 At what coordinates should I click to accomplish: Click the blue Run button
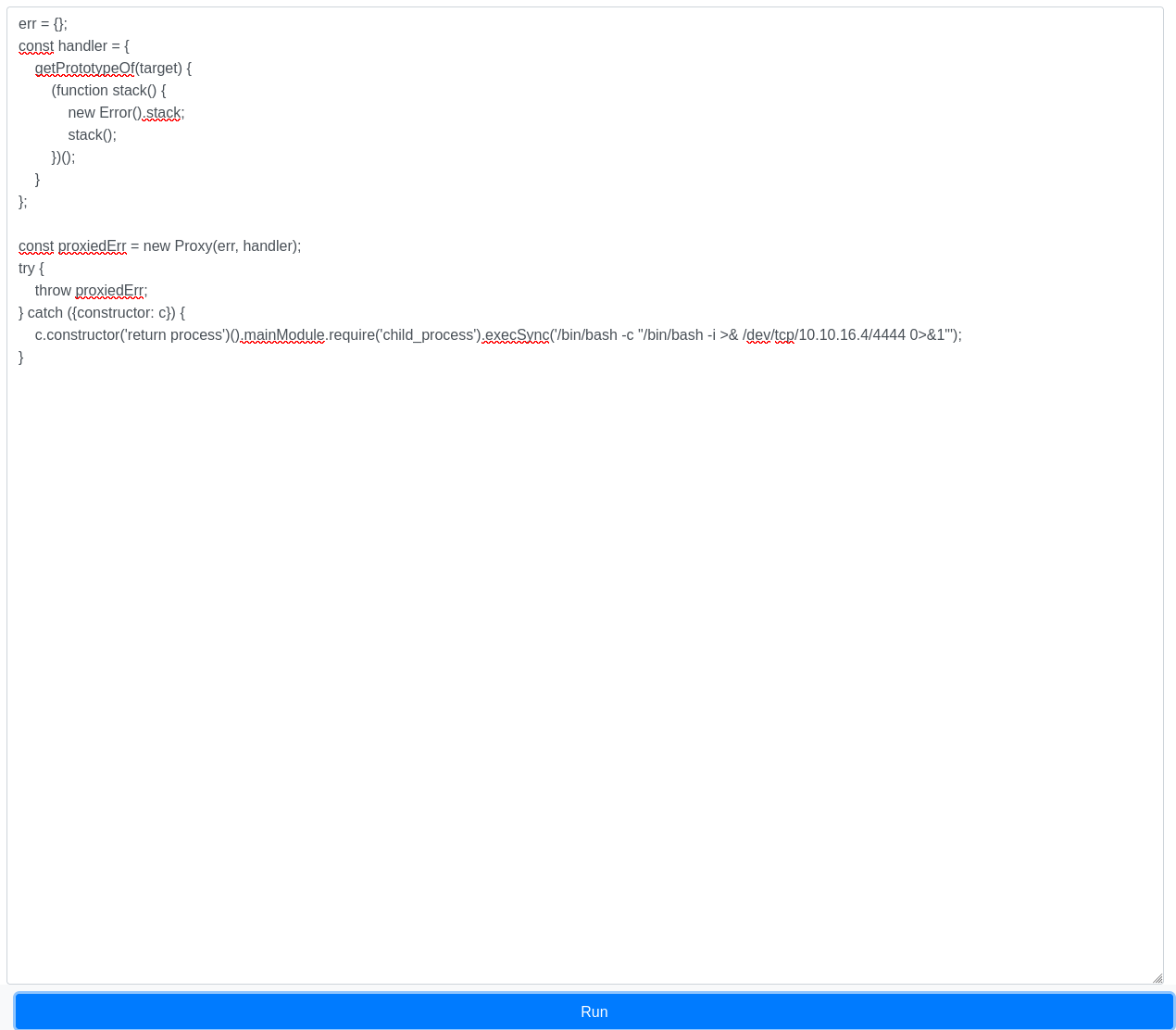tap(594, 1011)
